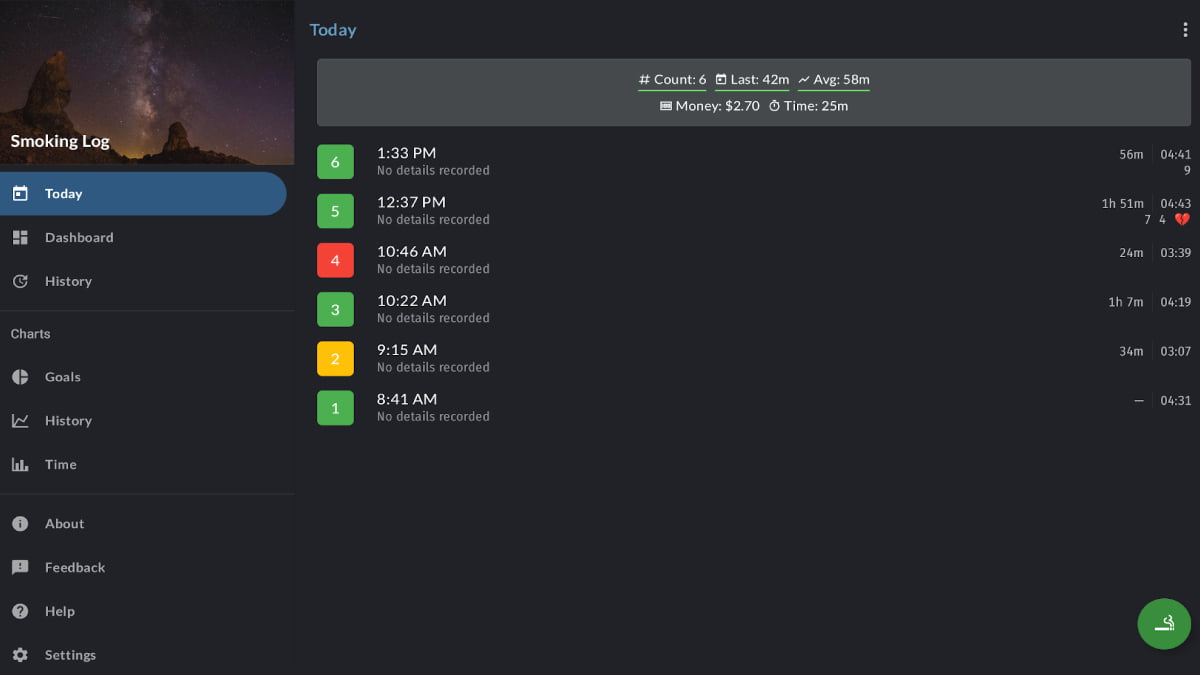
Task: Open the Goals pie chart view
Action: tap(62, 377)
